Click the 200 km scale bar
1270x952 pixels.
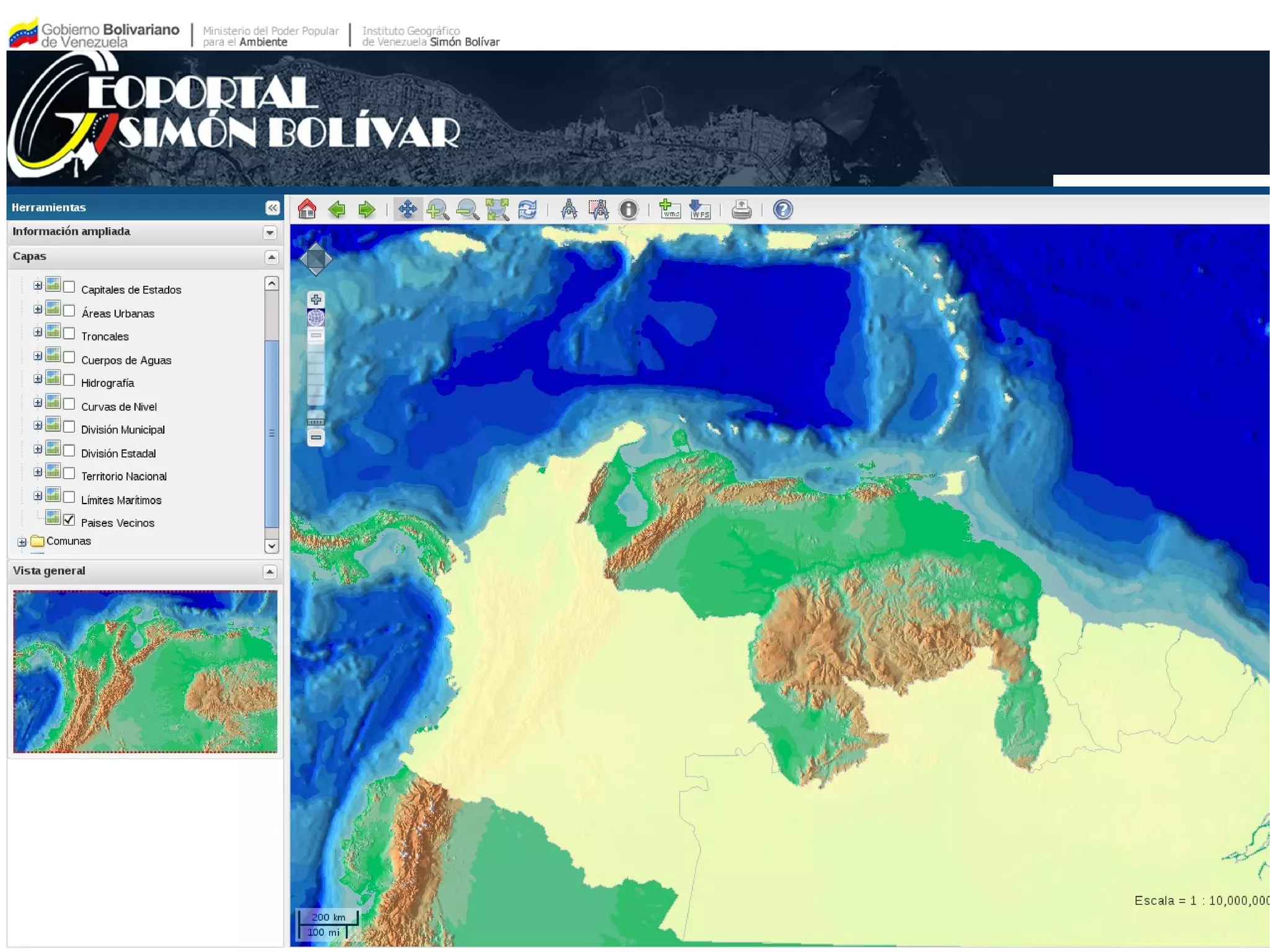tap(328, 917)
